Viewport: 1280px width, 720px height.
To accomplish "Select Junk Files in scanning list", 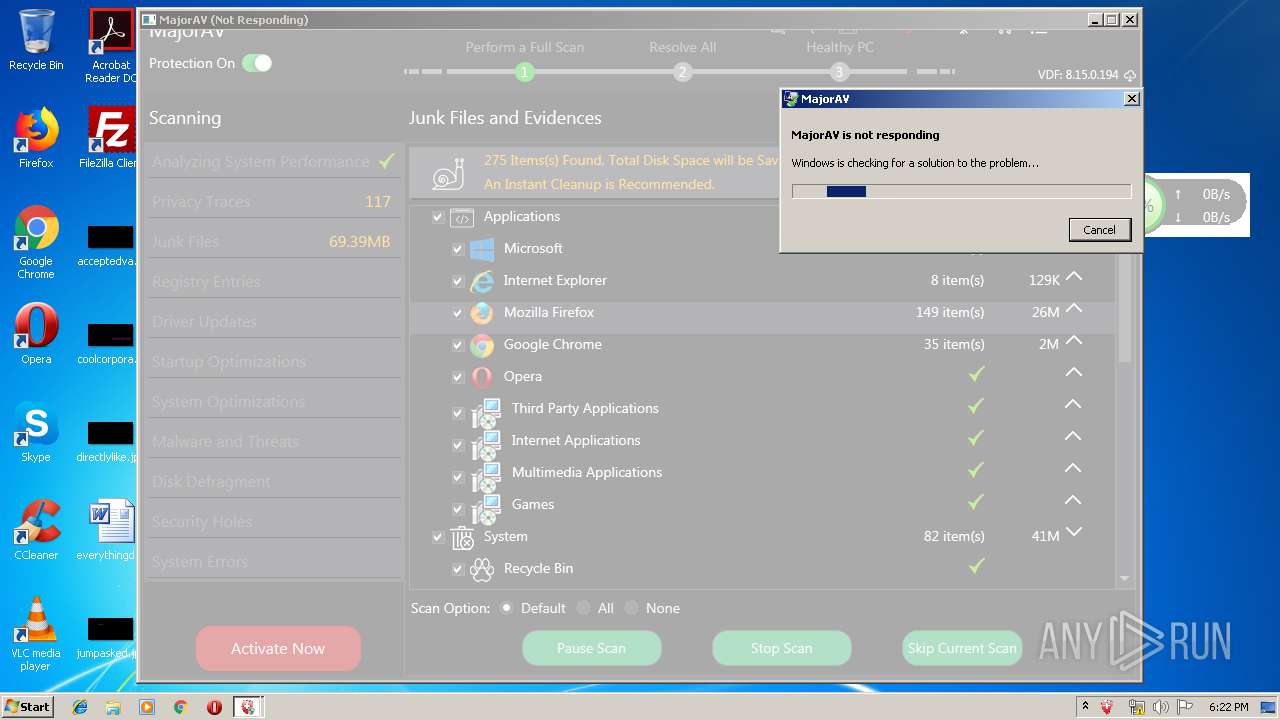I will (x=272, y=242).
